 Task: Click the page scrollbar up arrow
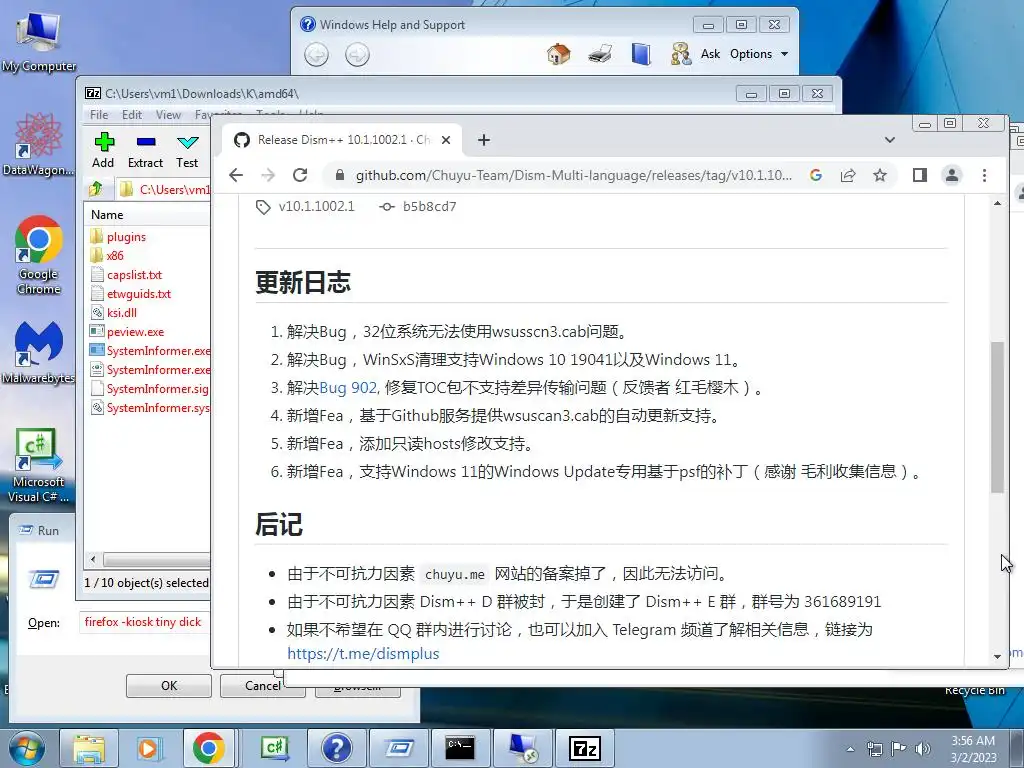(997, 204)
